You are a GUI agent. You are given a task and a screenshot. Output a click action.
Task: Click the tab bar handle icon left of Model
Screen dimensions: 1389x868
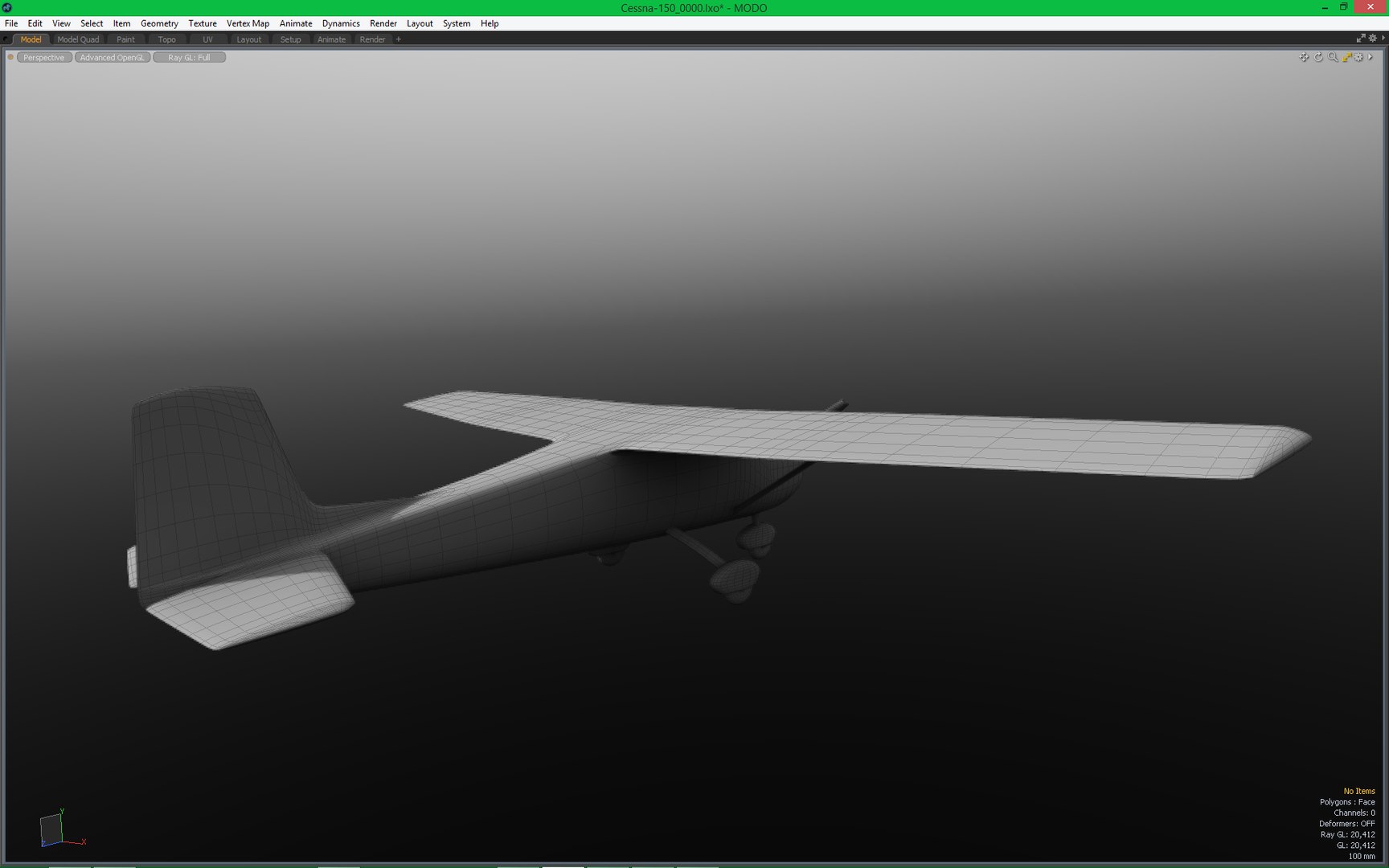(x=6, y=39)
